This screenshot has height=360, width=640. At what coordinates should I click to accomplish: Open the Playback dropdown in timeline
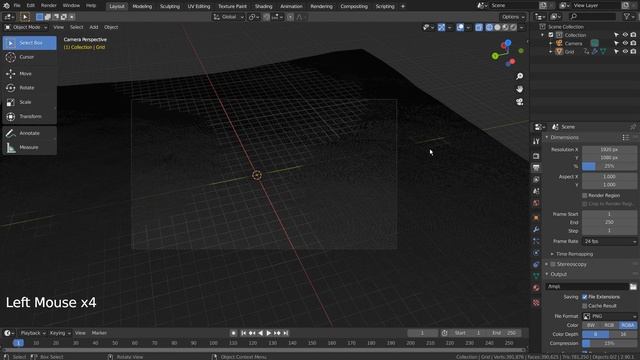click(33, 333)
